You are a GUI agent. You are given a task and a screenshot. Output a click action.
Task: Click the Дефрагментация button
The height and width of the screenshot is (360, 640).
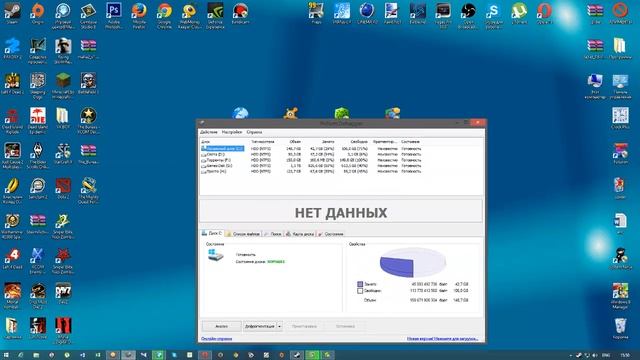[260, 326]
